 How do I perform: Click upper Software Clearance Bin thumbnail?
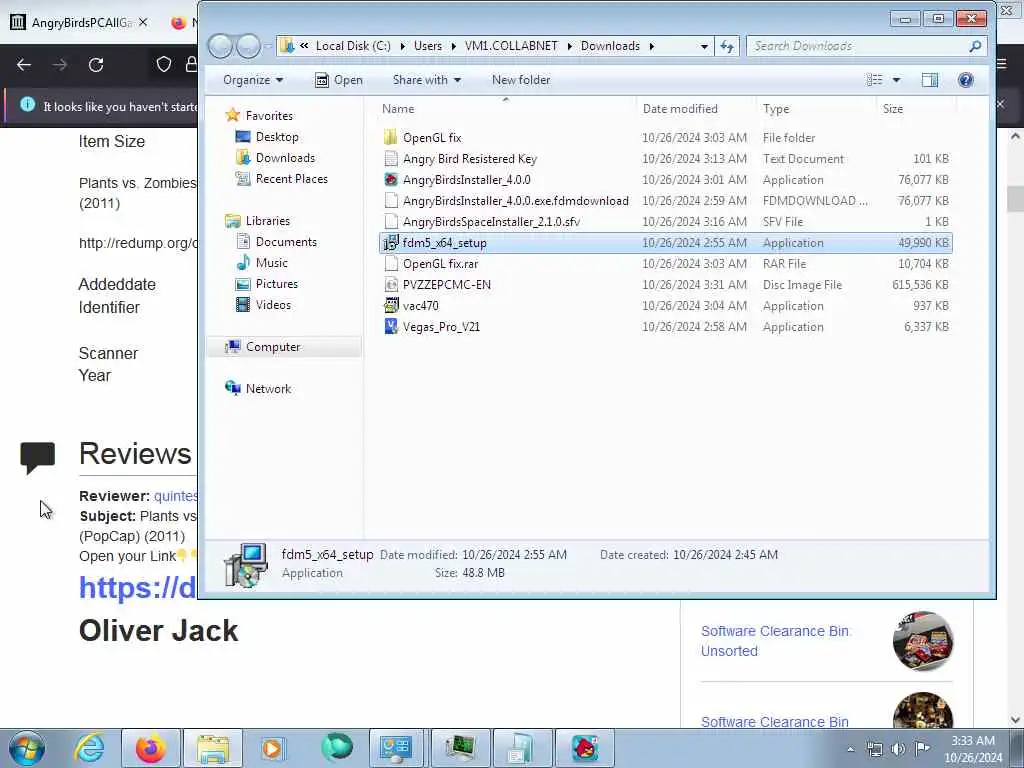click(x=923, y=641)
